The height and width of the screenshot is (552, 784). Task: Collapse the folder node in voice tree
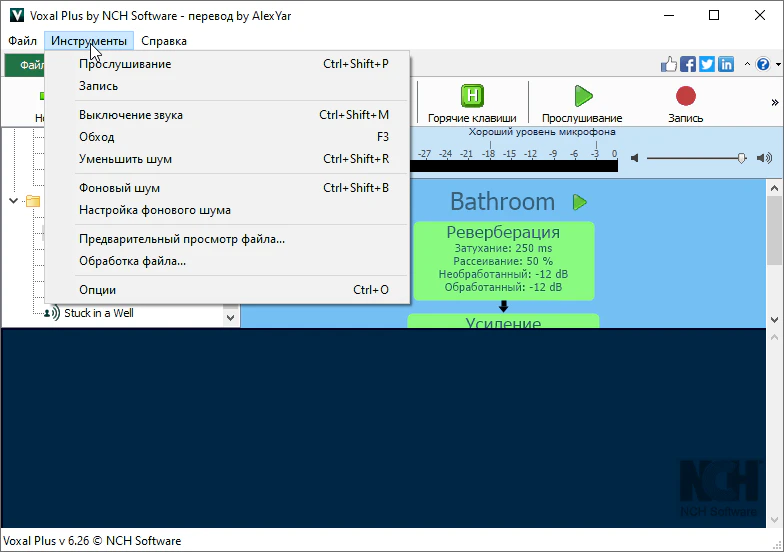pyautogui.click(x=14, y=201)
